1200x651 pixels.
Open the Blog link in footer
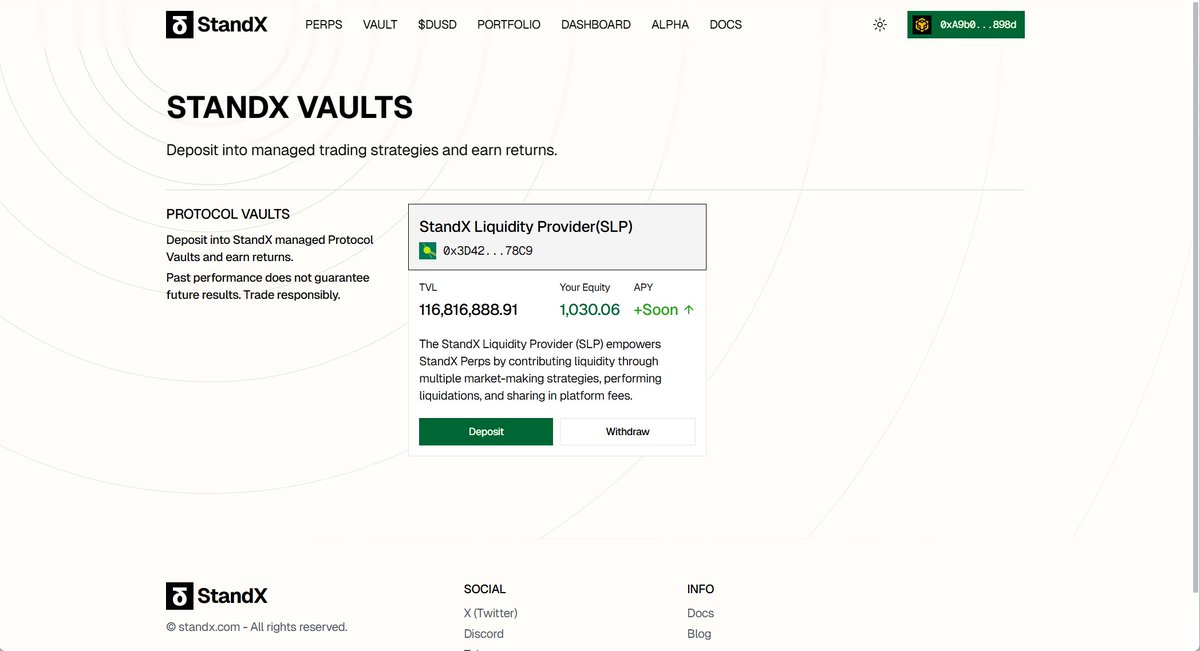pos(699,634)
